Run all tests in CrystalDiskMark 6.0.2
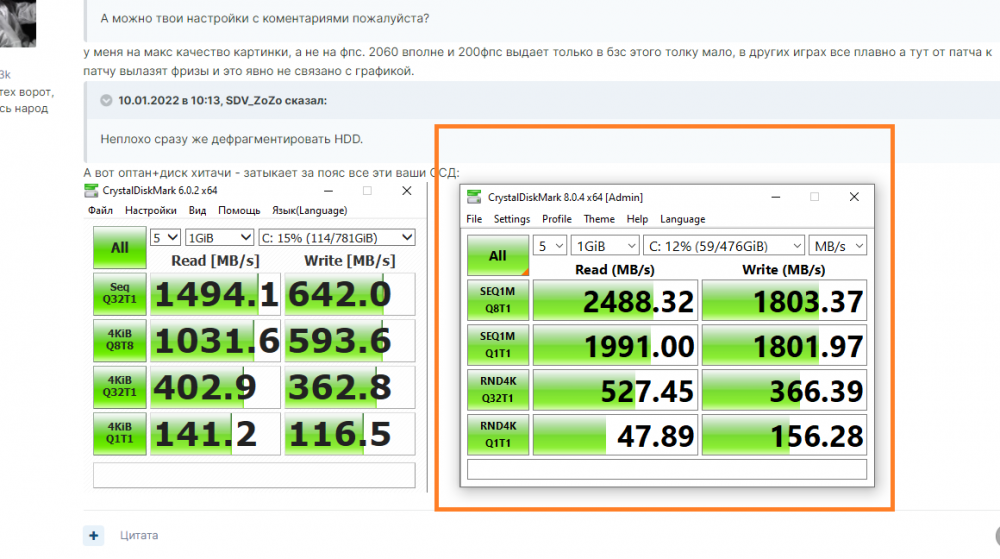Viewport: 1000px width, 559px height. point(119,247)
